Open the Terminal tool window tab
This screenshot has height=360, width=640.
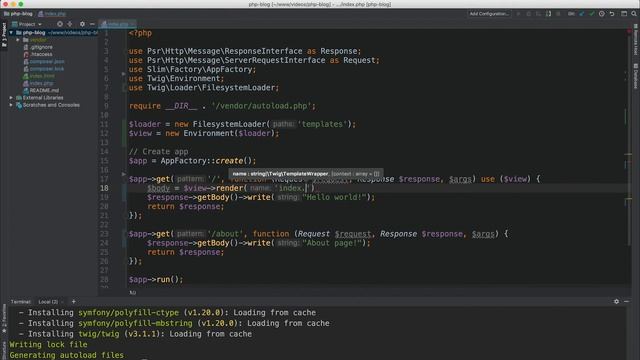click(20, 302)
